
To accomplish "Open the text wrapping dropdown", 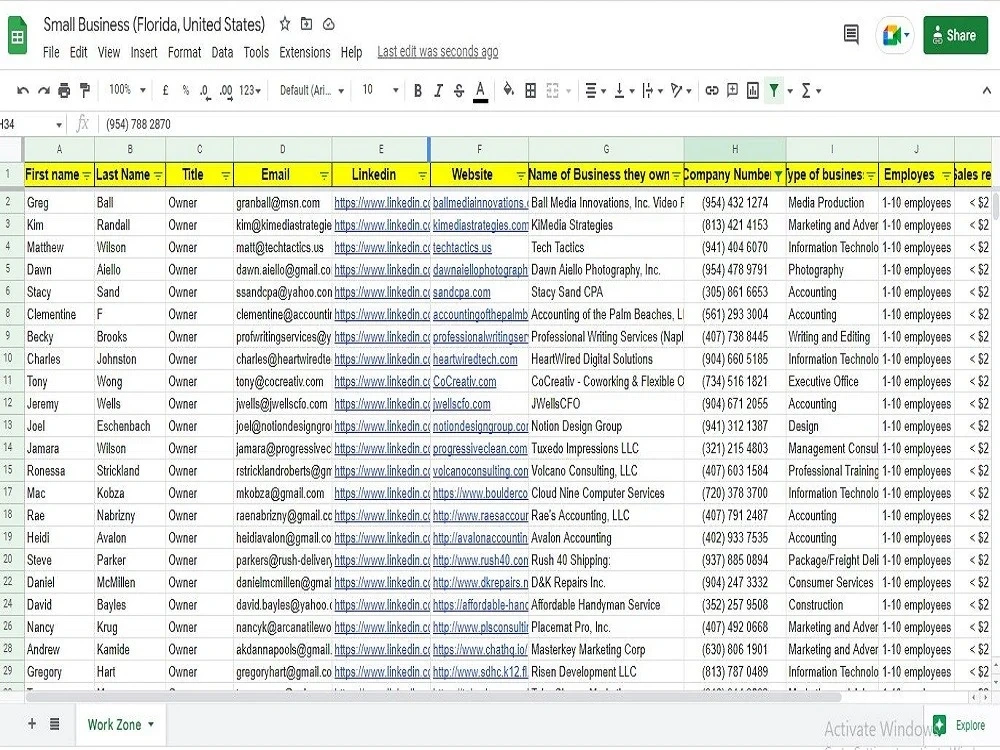I will tap(652, 91).
